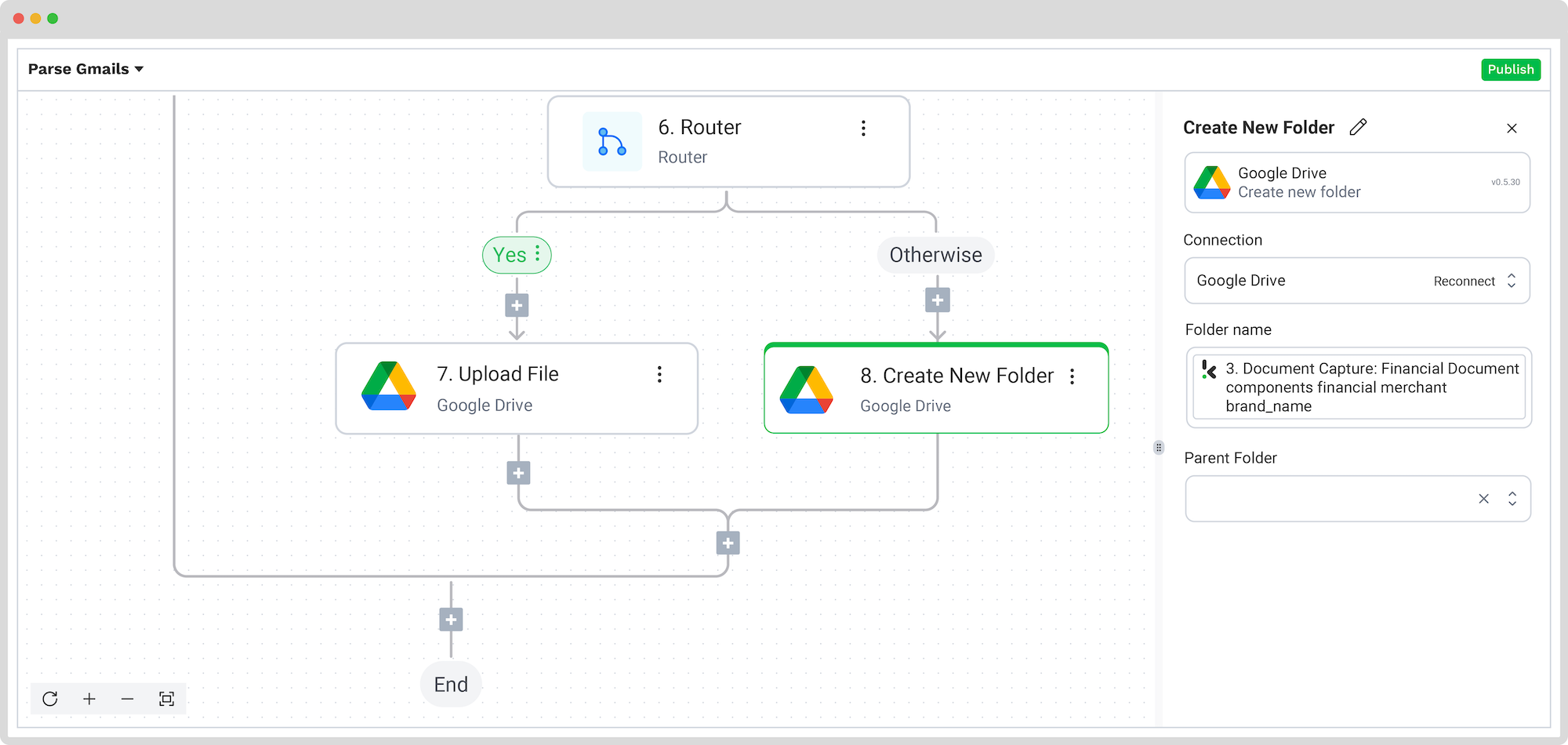Add a step under the Yes branch
Image resolution: width=1568 pixels, height=745 pixels.
[517, 305]
